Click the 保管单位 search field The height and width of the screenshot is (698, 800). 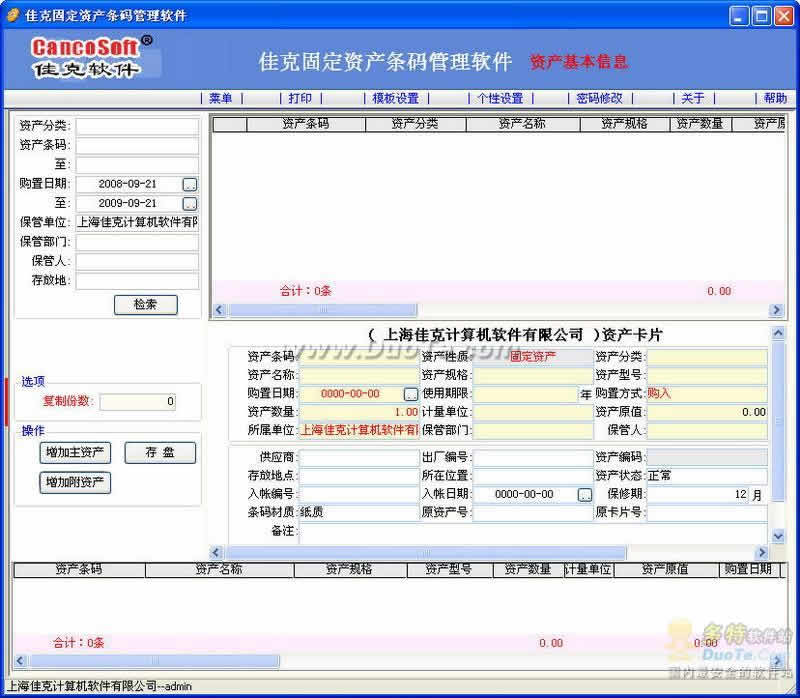(x=137, y=222)
